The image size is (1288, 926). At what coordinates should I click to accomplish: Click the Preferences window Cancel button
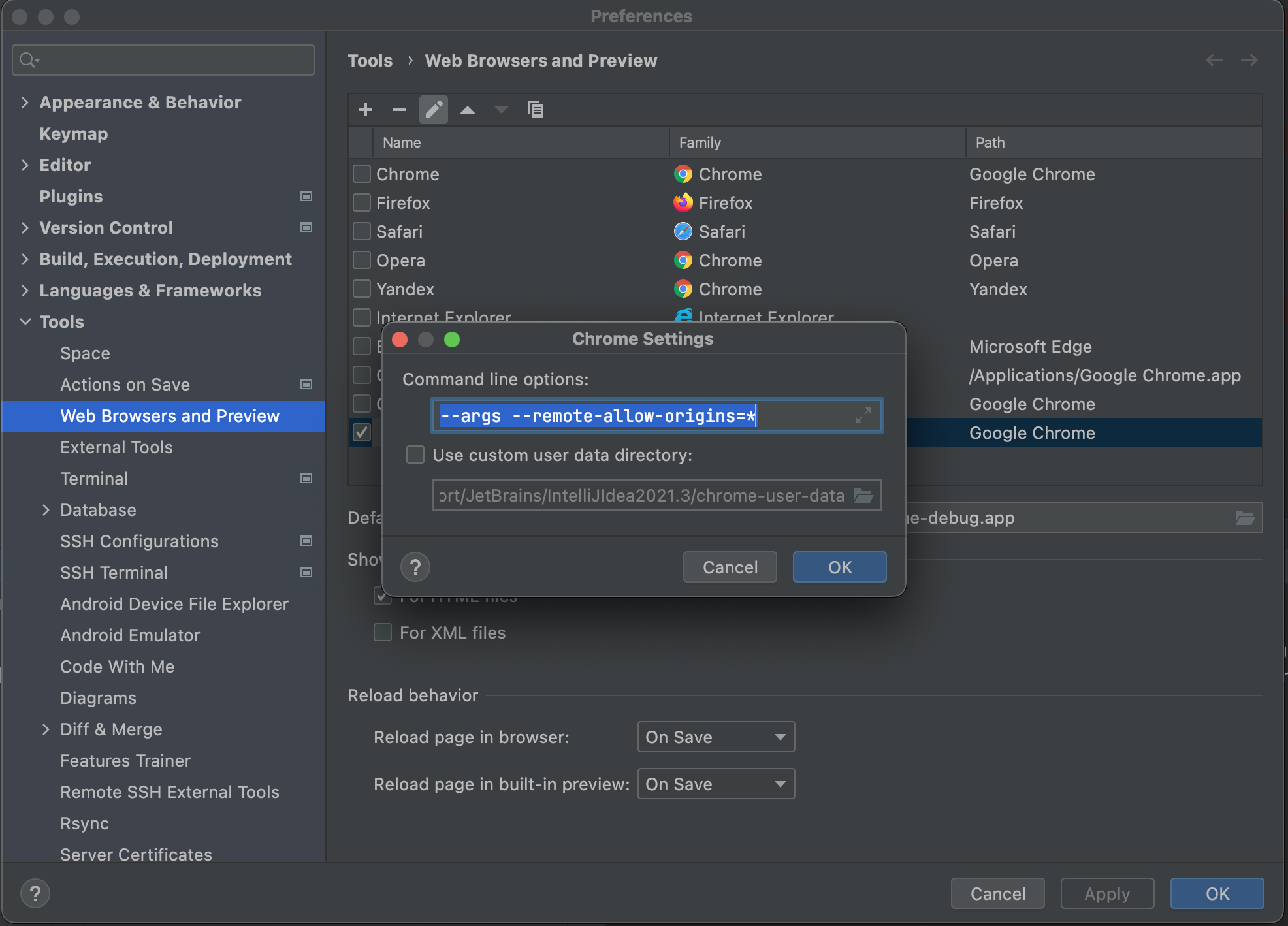[998, 893]
